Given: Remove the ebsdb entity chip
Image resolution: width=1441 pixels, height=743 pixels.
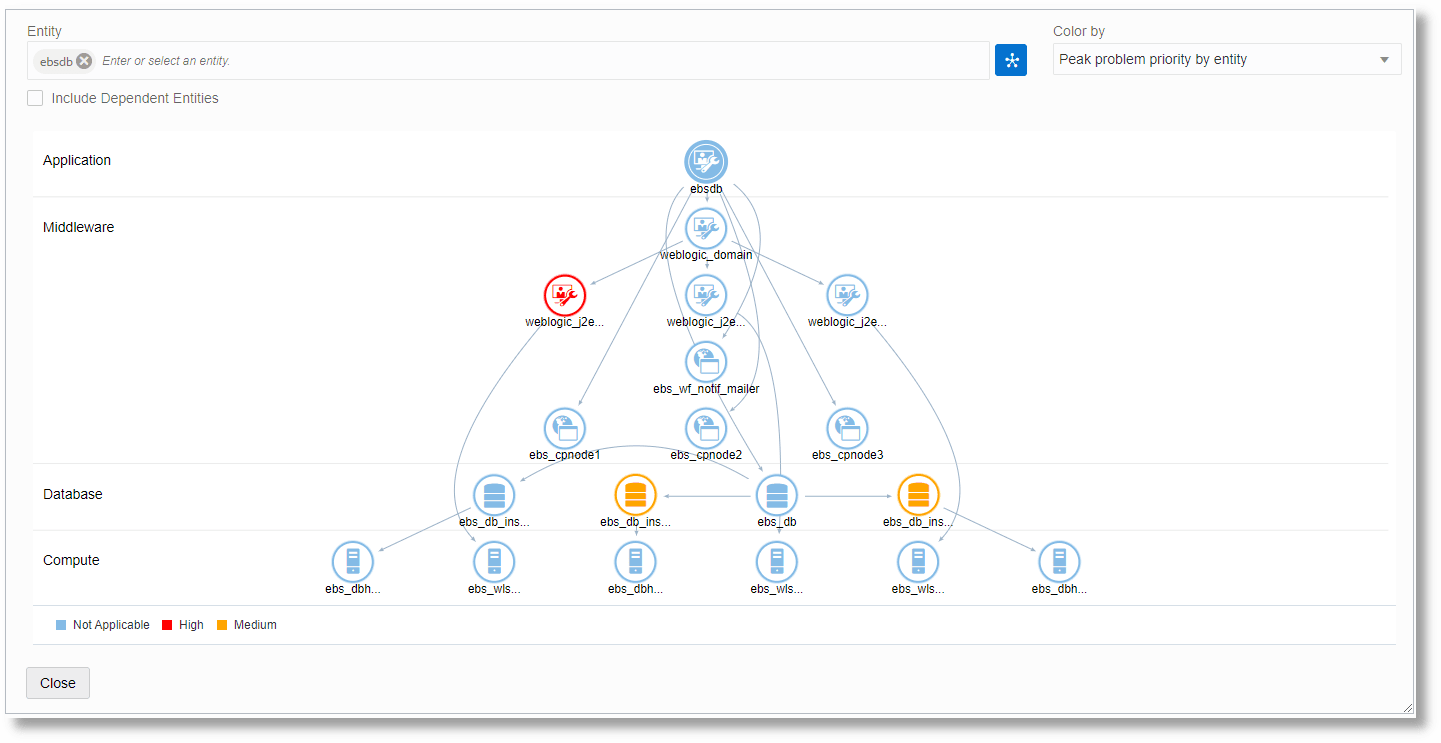Looking at the screenshot, I should 84,60.
